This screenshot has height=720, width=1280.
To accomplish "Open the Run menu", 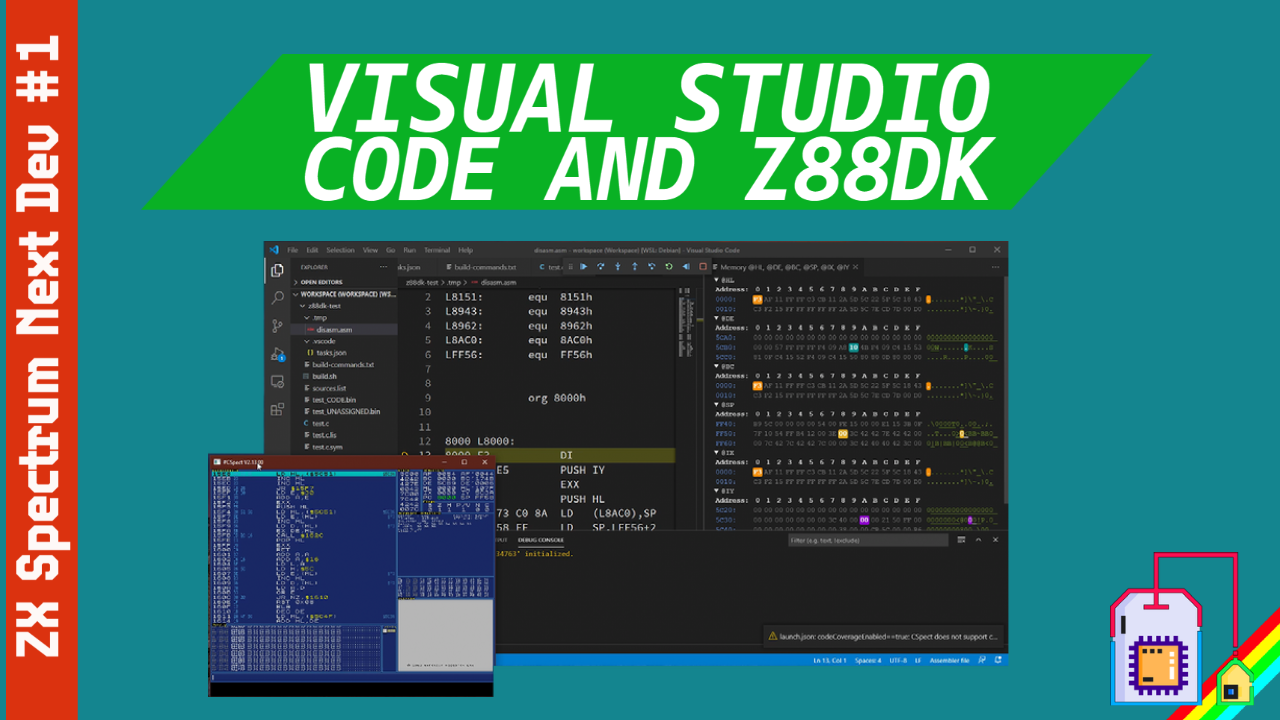I will (409, 250).
